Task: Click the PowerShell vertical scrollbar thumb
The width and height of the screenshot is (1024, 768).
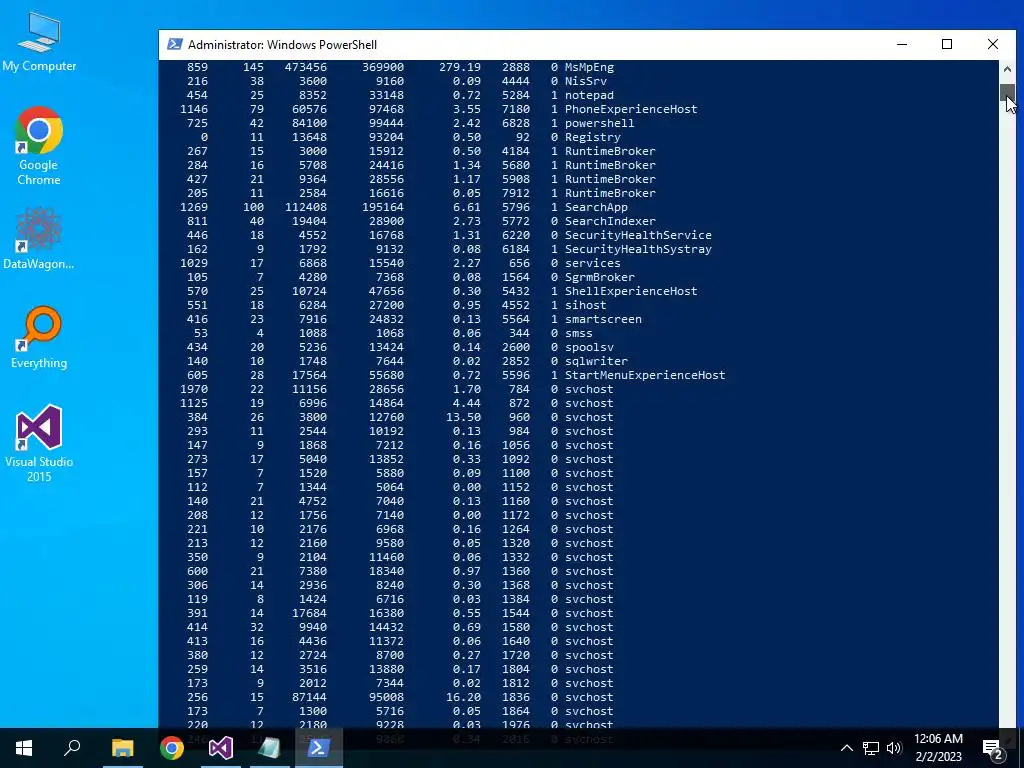Action: (x=1007, y=93)
